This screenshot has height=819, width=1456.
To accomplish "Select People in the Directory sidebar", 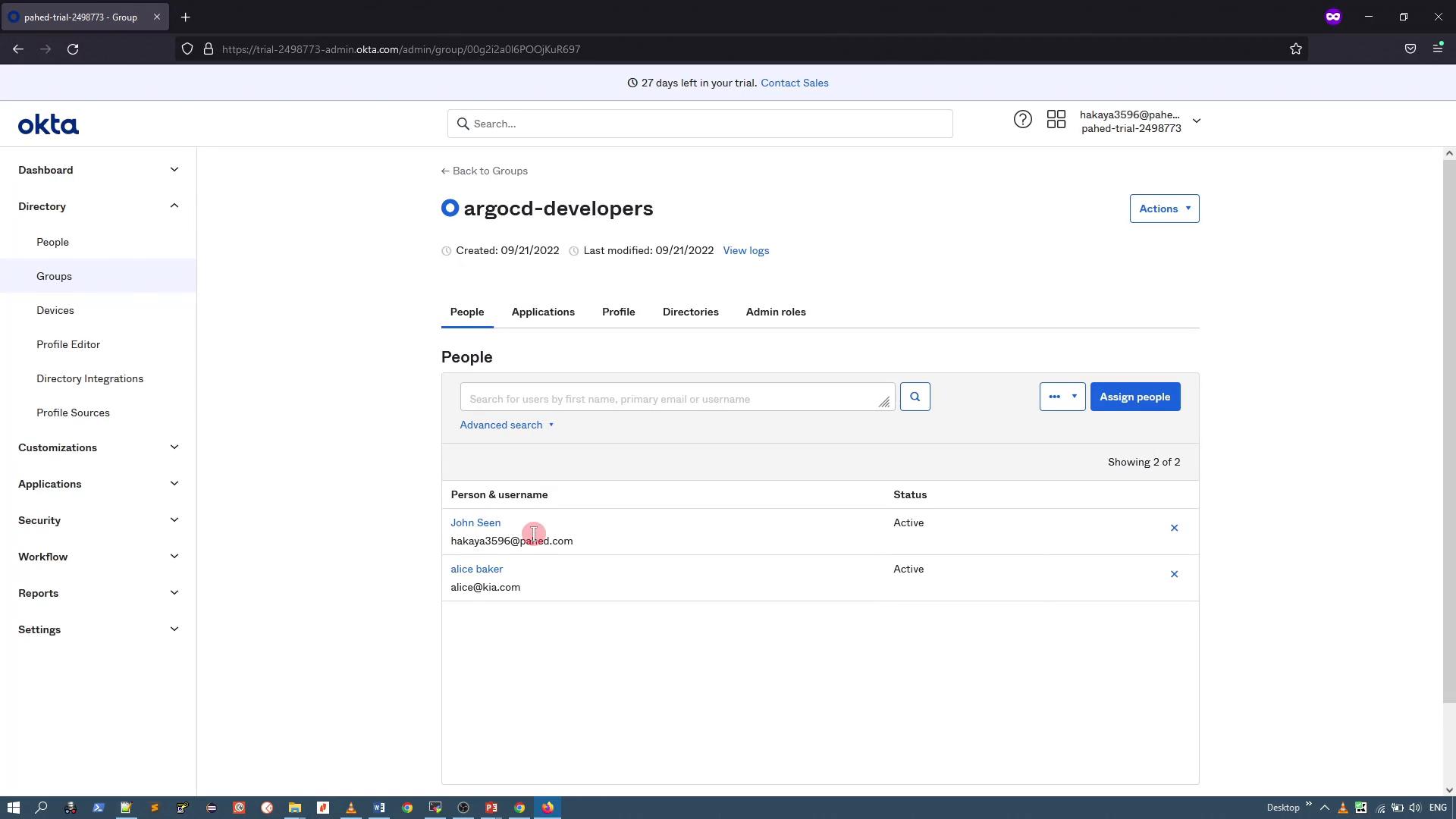I will [x=98, y=242].
